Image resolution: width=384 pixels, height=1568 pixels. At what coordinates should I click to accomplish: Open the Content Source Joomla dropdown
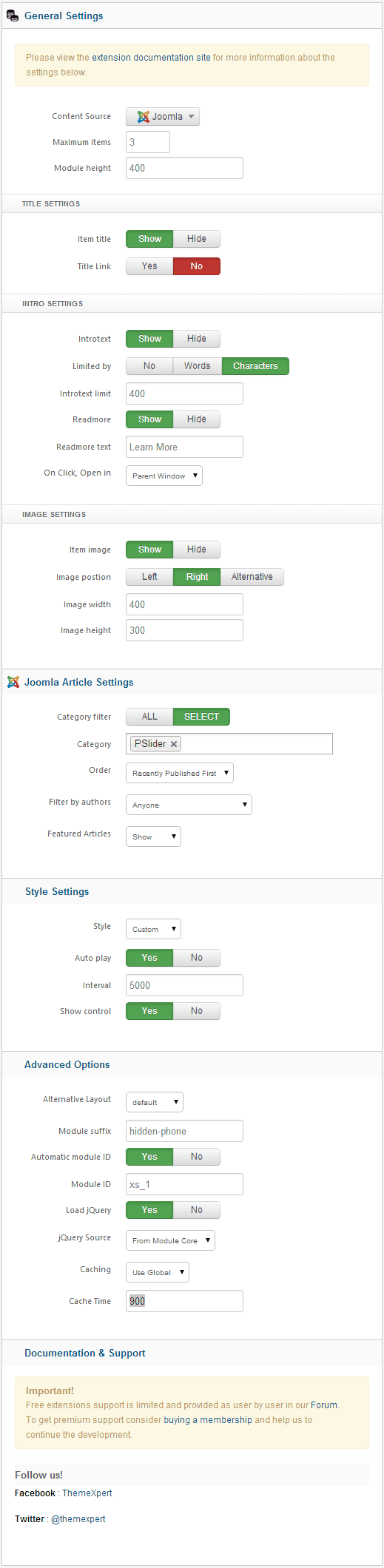point(163,116)
